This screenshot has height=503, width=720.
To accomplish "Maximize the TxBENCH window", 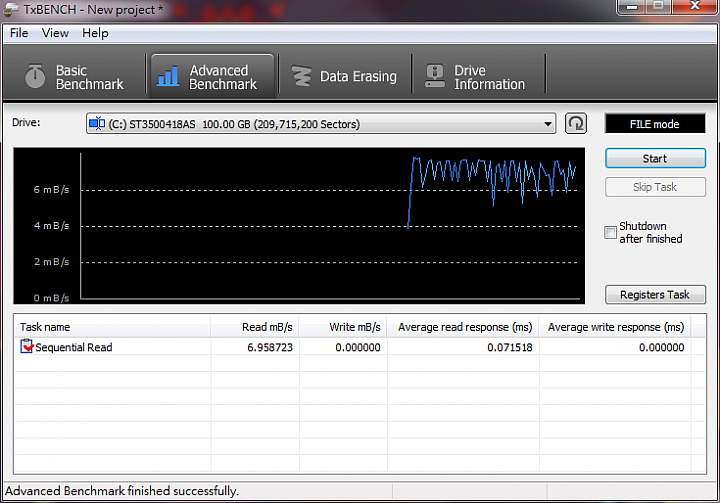I will pyautogui.click(x=658, y=6).
